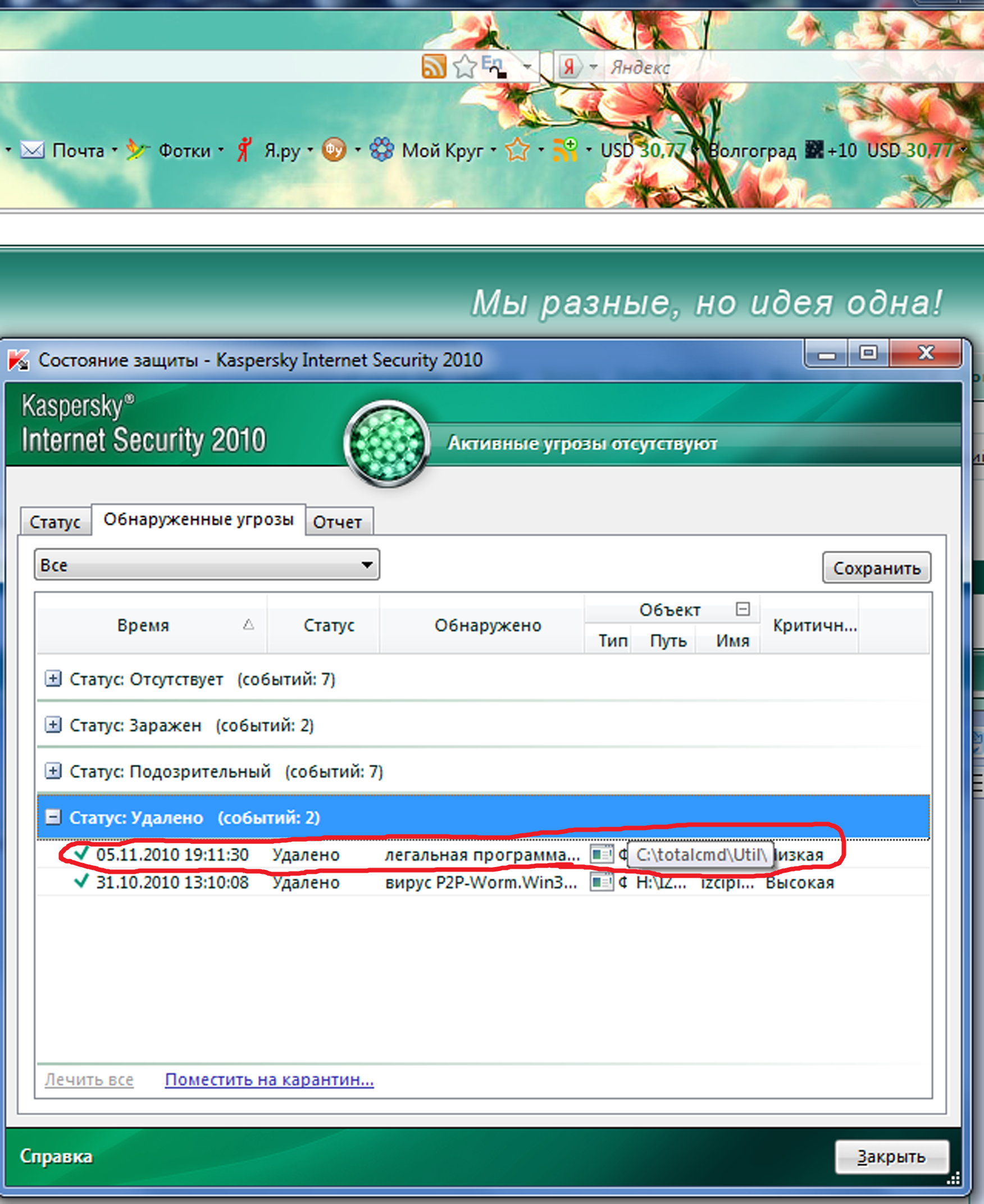This screenshot has height=1204, width=984.
Task: Minimize the Kaspersky window
Action: pos(826,354)
